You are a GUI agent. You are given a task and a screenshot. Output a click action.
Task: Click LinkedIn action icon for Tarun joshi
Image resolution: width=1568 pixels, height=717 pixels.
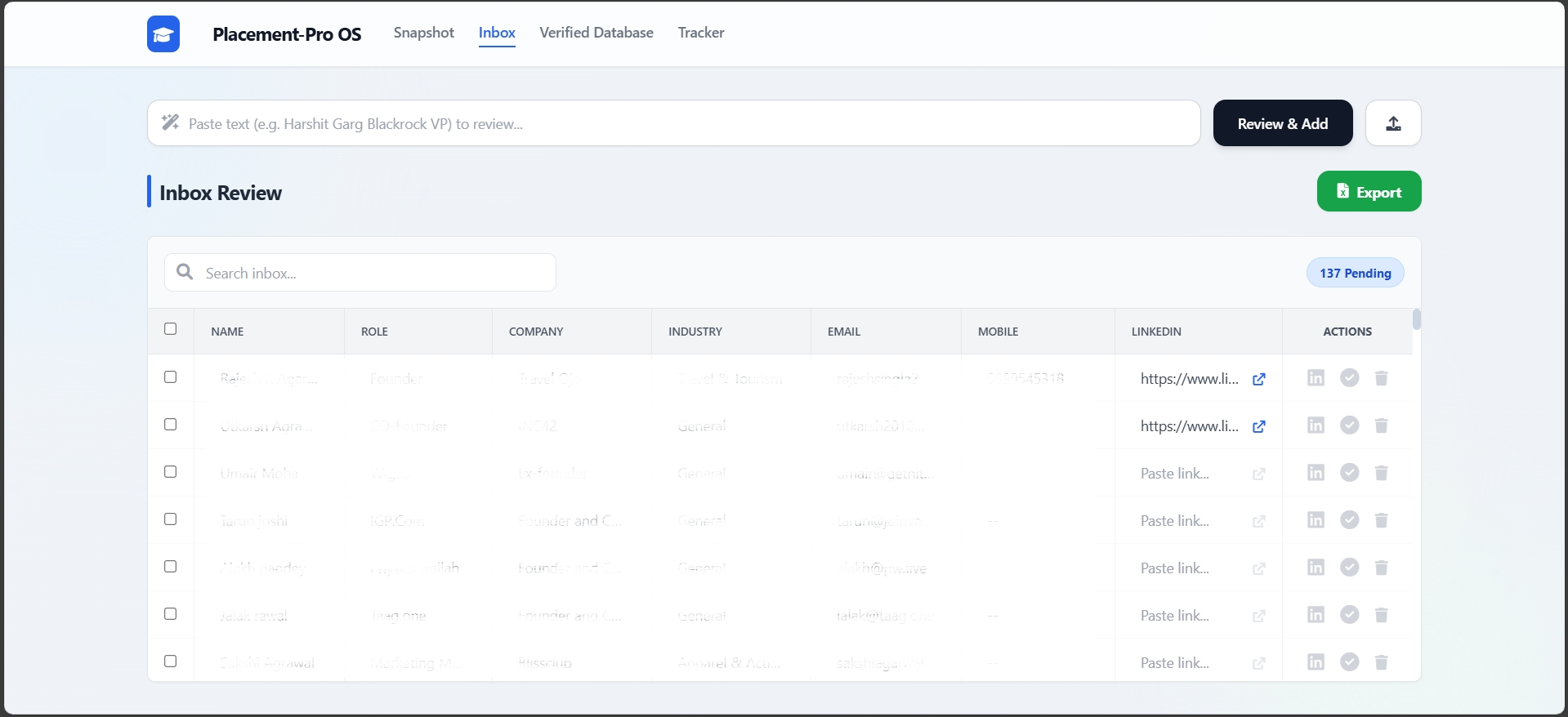pos(1316,519)
